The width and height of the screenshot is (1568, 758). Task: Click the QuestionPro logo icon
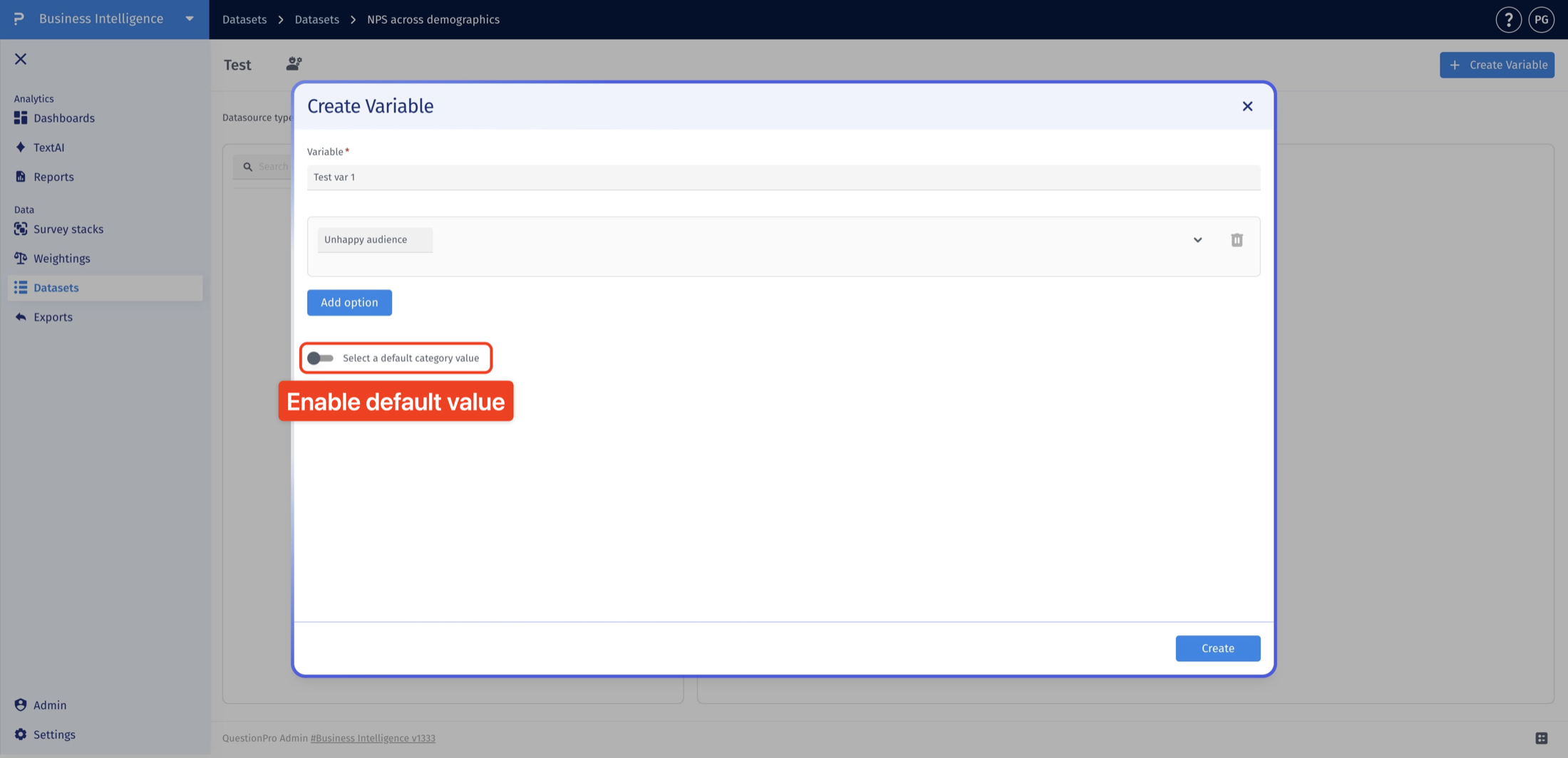(19, 19)
